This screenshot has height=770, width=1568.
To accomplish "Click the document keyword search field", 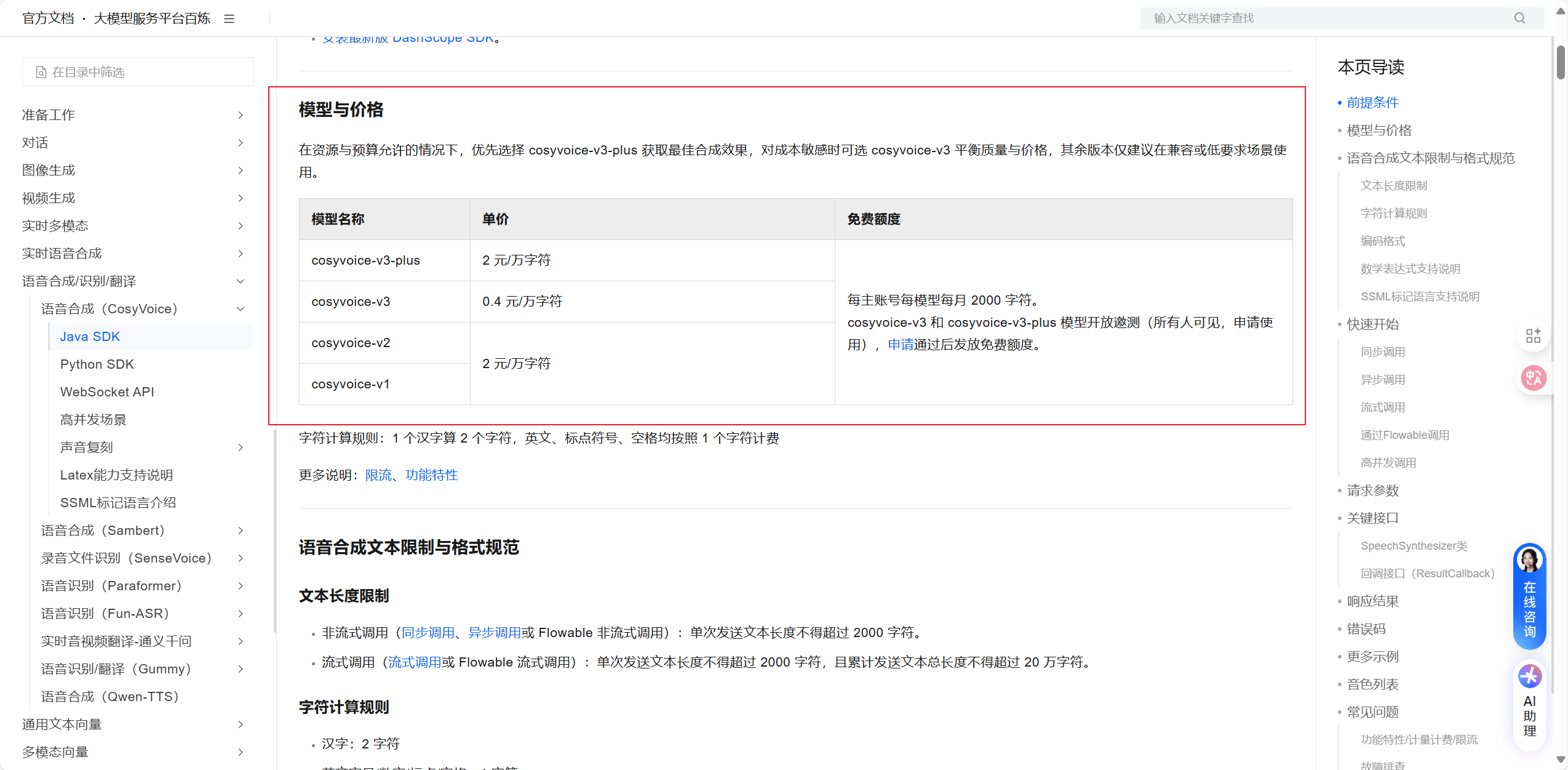I will [1323, 18].
